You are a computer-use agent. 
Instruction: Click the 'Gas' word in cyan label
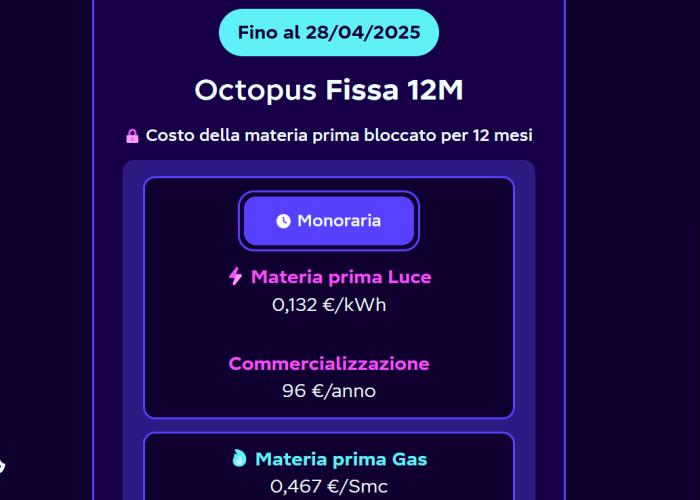[x=408, y=459]
